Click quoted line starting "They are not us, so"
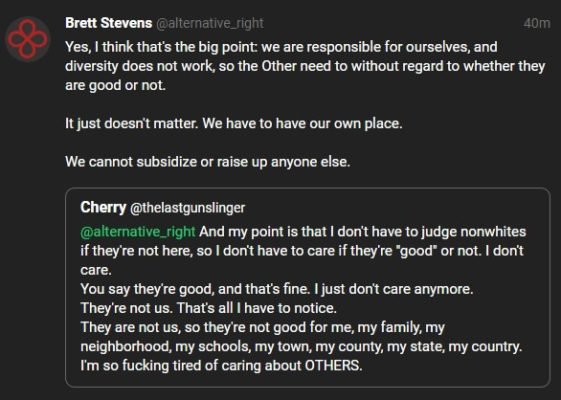This screenshot has height=400, width=561. point(262,327)
